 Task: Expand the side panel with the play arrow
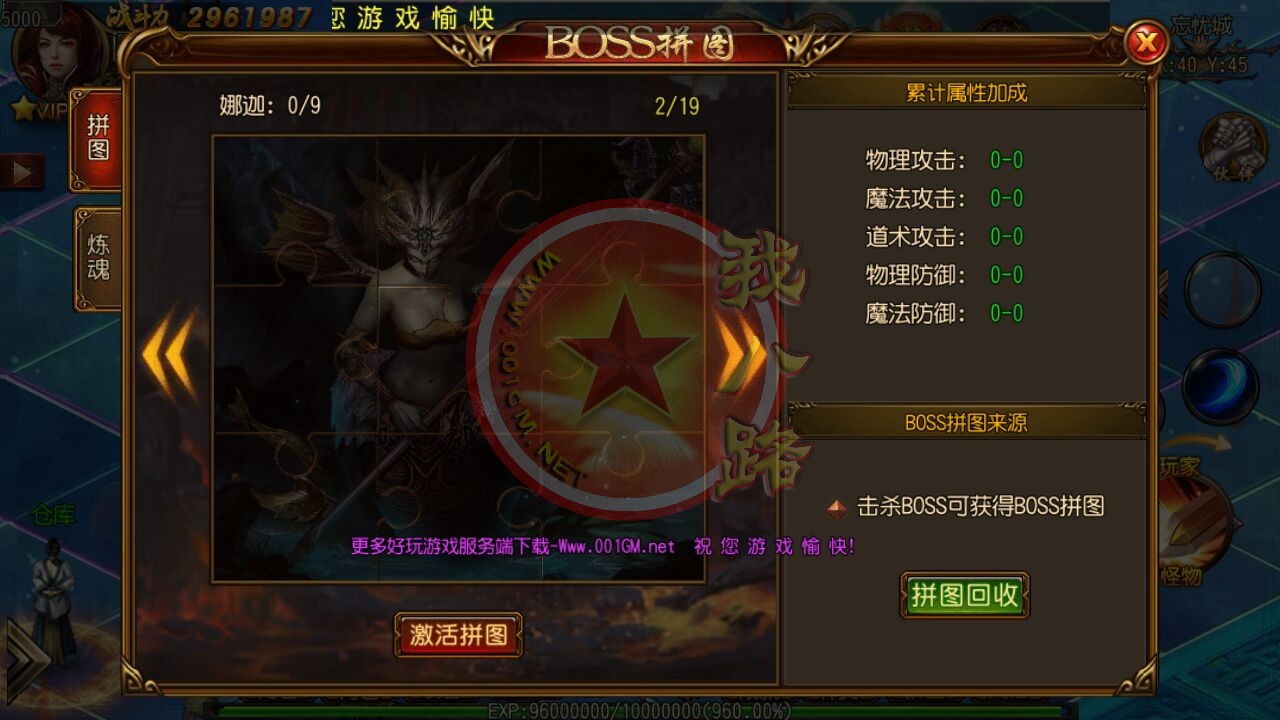click(22, 172)
